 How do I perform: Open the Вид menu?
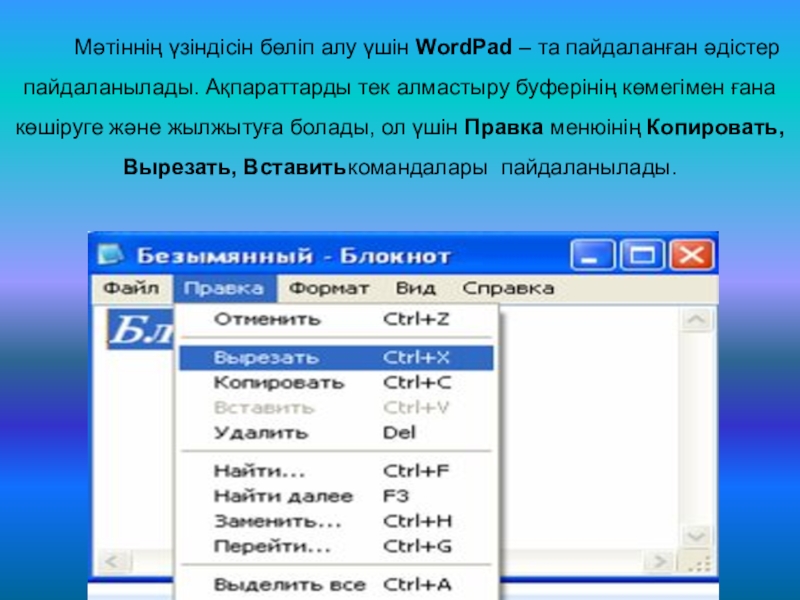coord(416,288)
